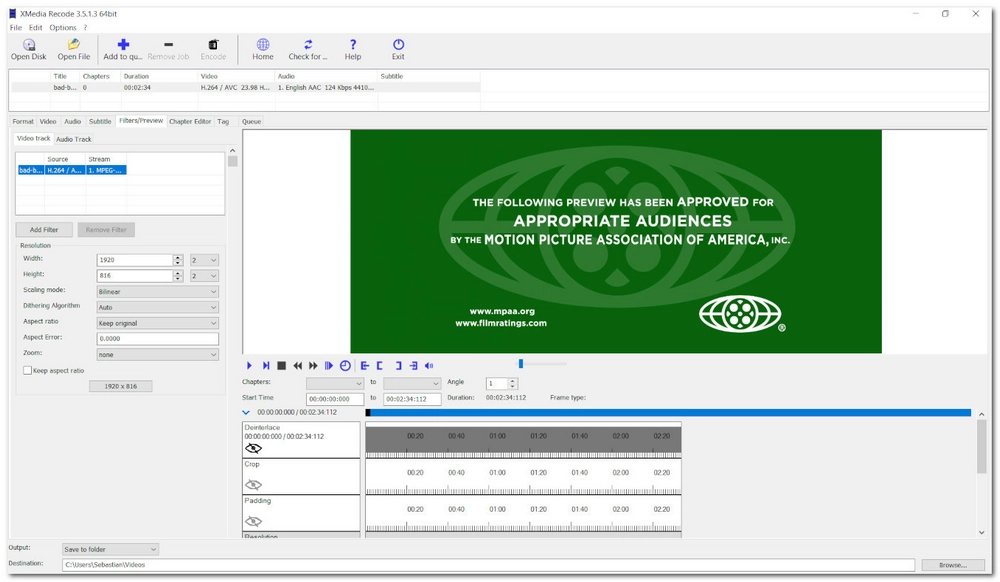Image resolution: width=1000 pixels, height=582 pixels.
Task: Toggle the Deinterlace filter eye icon
Action: pos(253,448)
